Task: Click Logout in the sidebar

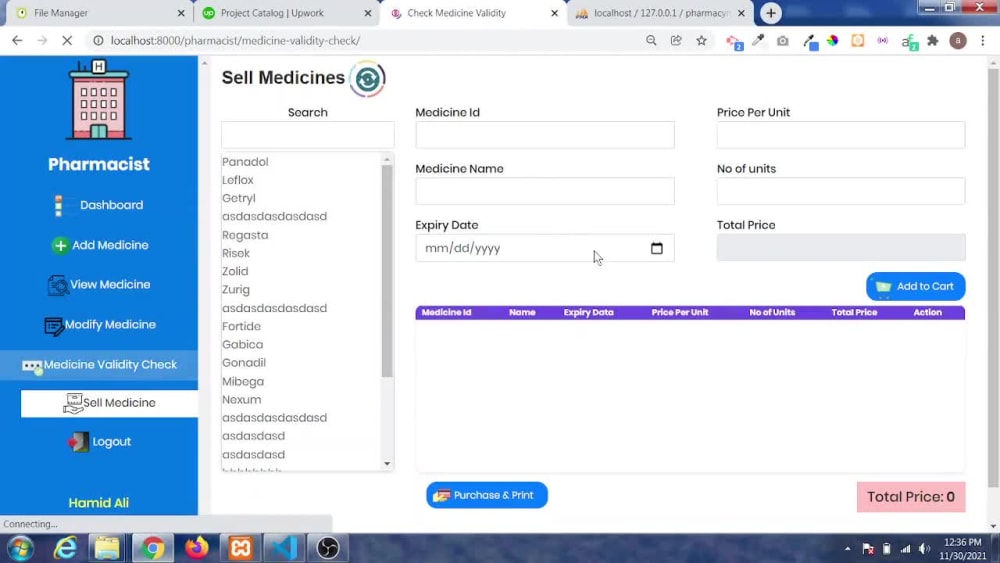Action: pyautogui.click(x=99, y=441)
